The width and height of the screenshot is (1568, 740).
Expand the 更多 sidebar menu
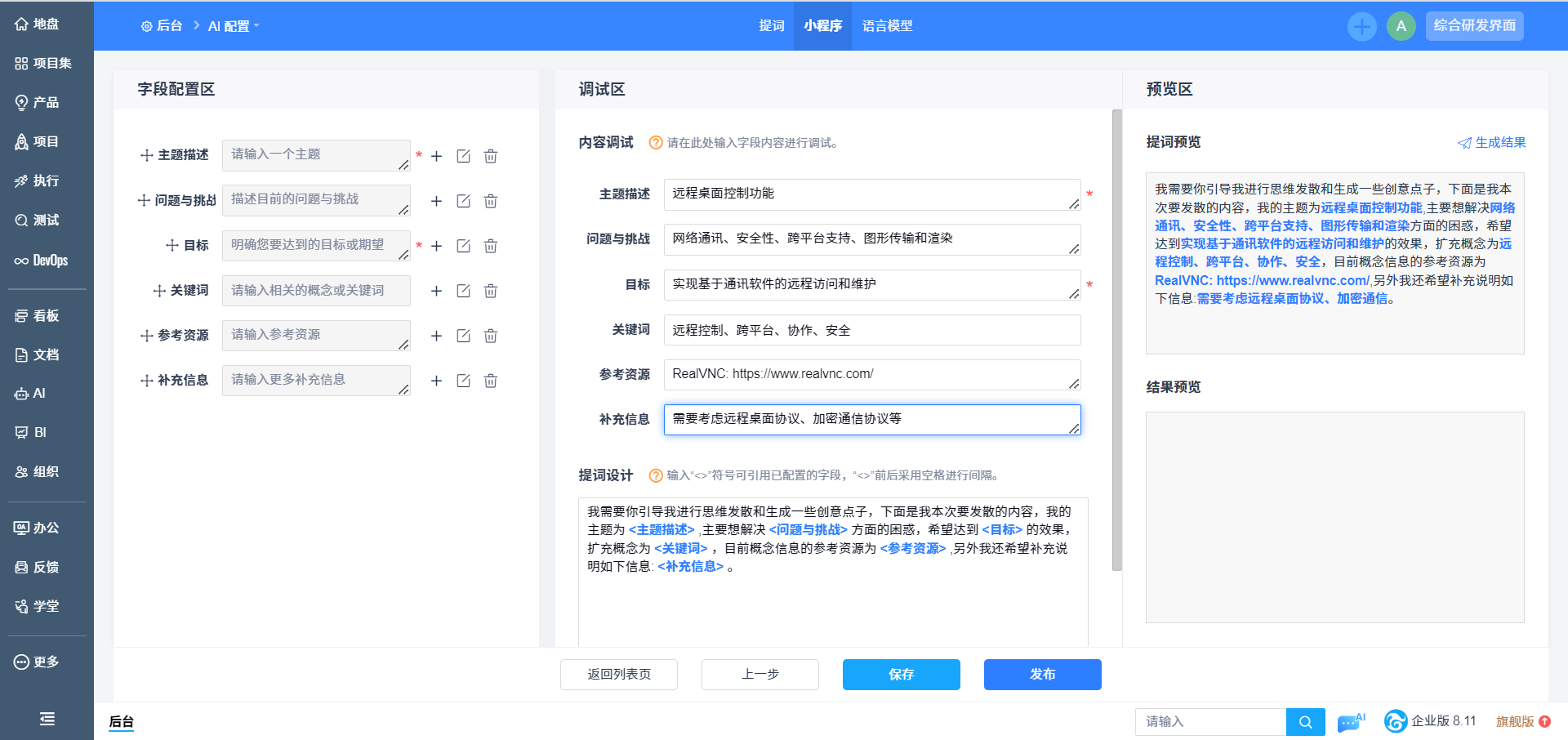pos(37,662)
